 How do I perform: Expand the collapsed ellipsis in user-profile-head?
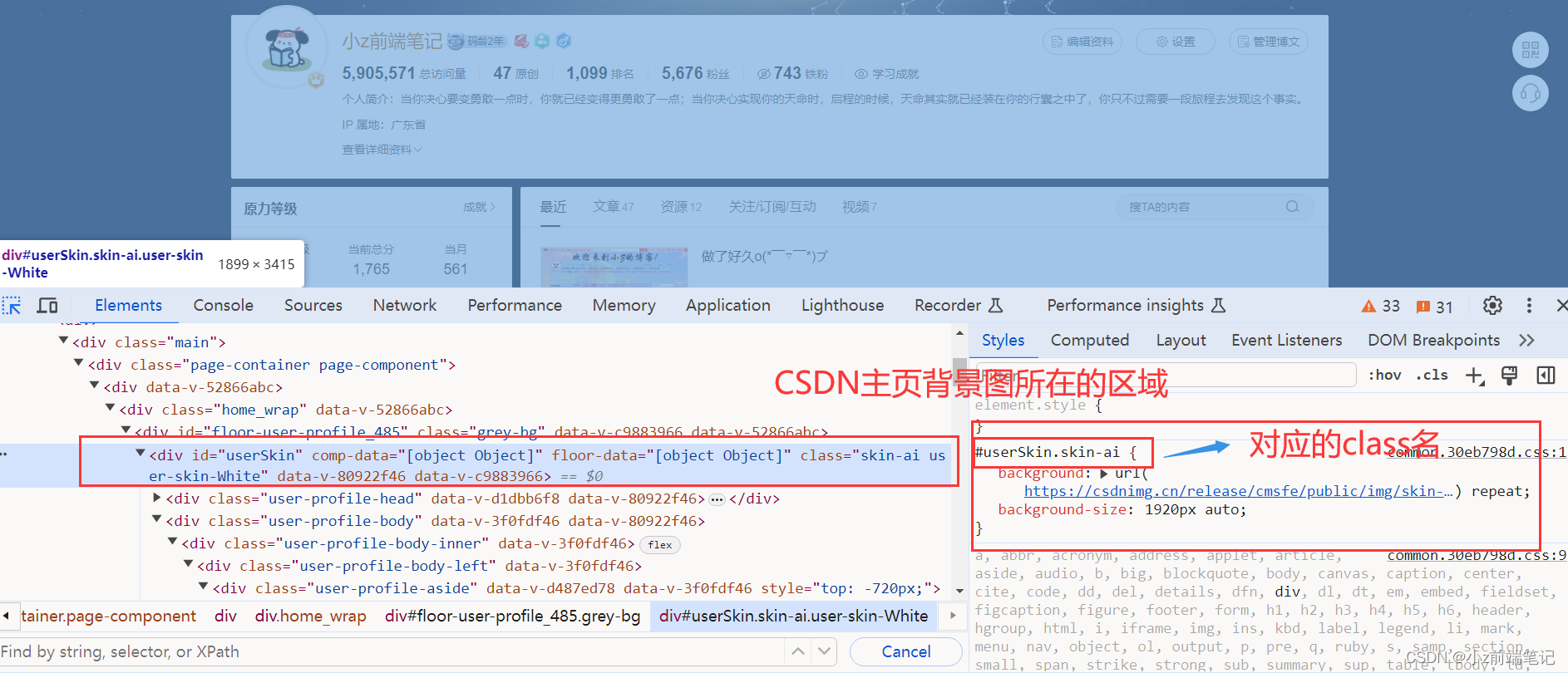click(x=717, y=499)
